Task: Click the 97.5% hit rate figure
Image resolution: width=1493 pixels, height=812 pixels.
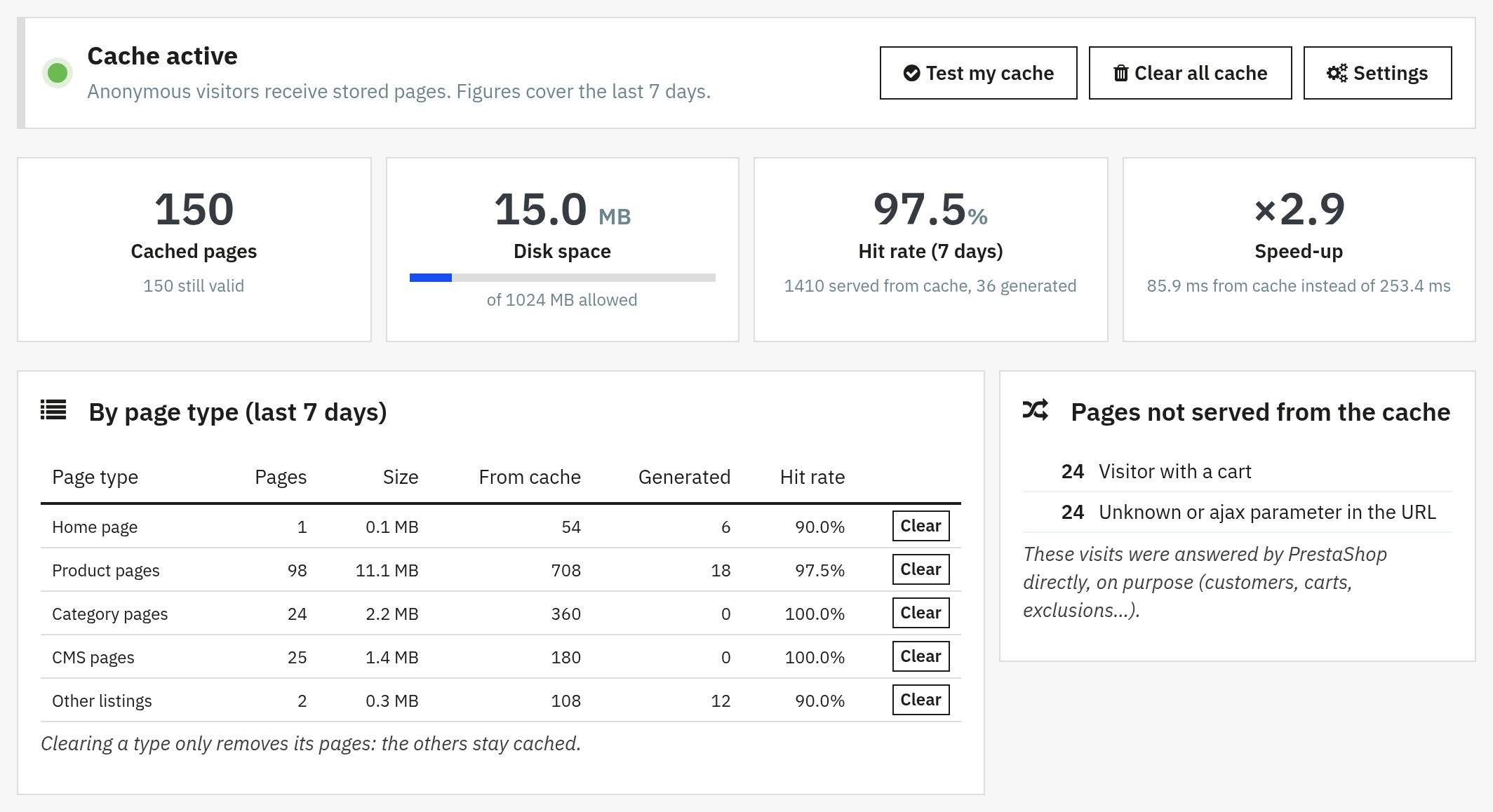Action: pyautogui.click(x=930, y=209)
